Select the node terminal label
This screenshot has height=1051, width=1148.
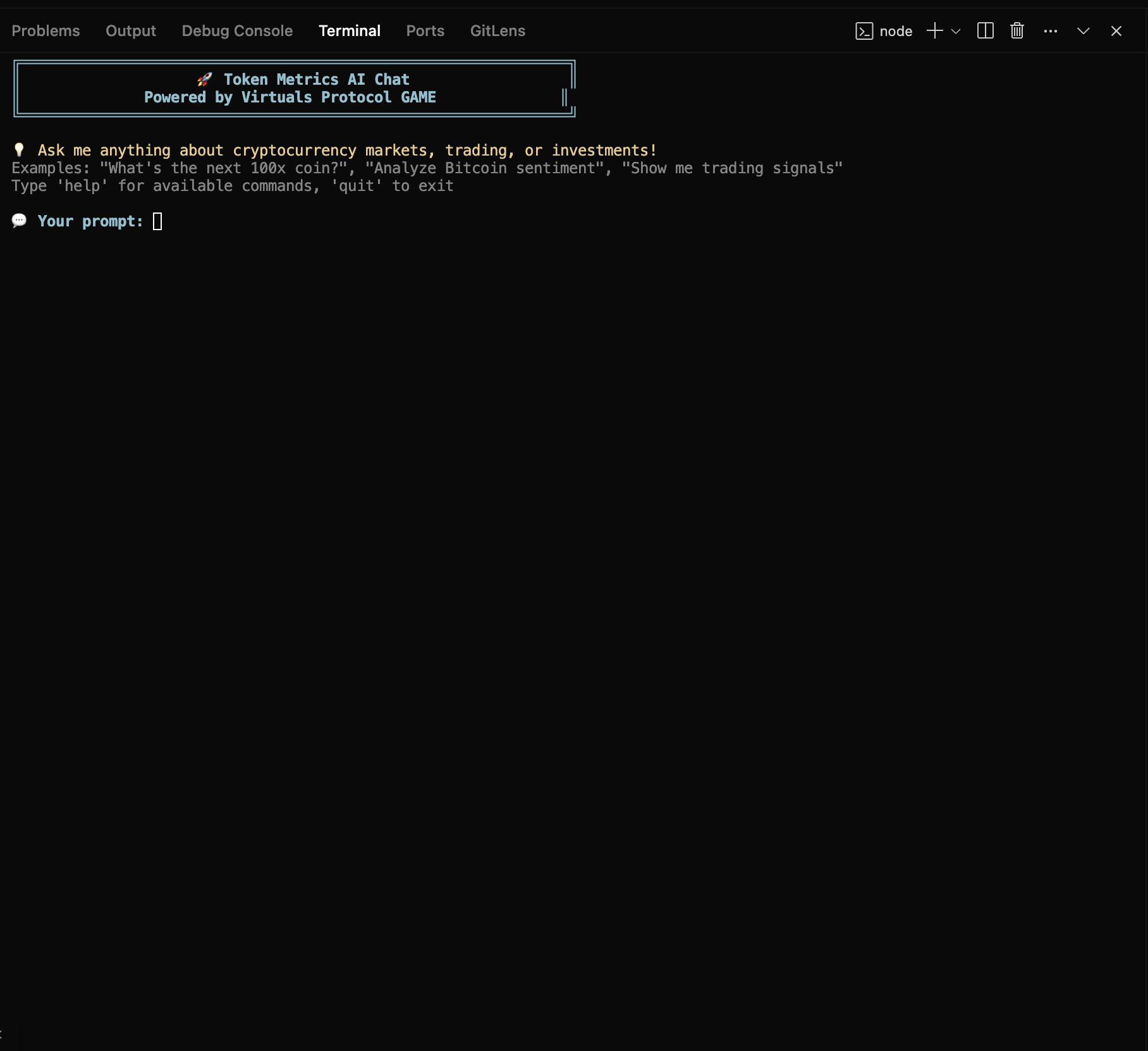tap(895, 30)
